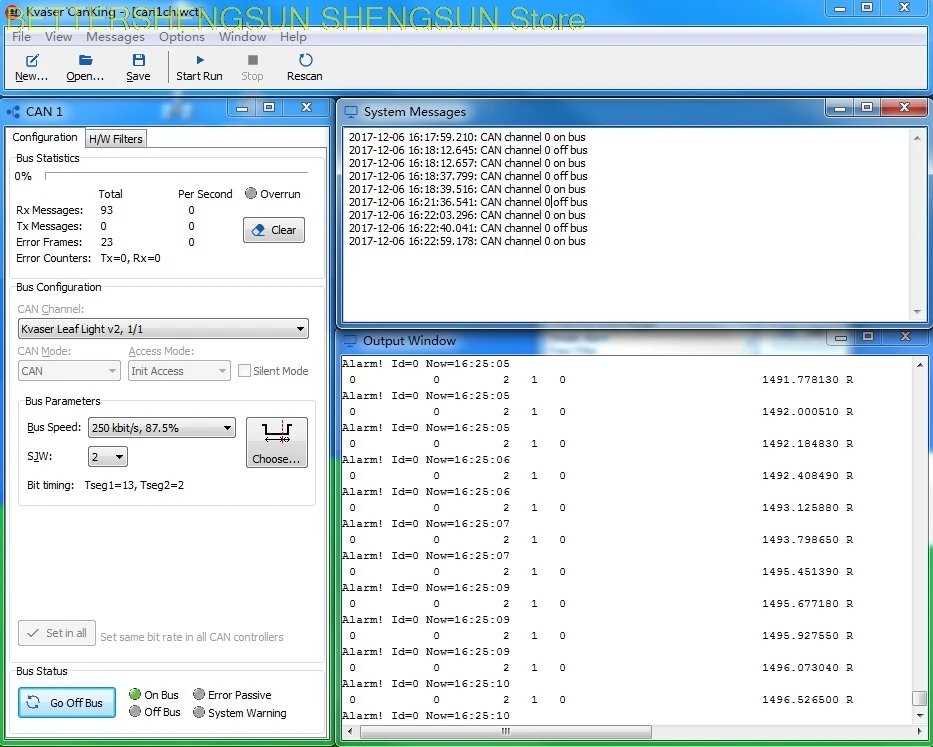Click the Overrun indicator
Viewport: 933px width, 747px height.
[x=251, y=193]
